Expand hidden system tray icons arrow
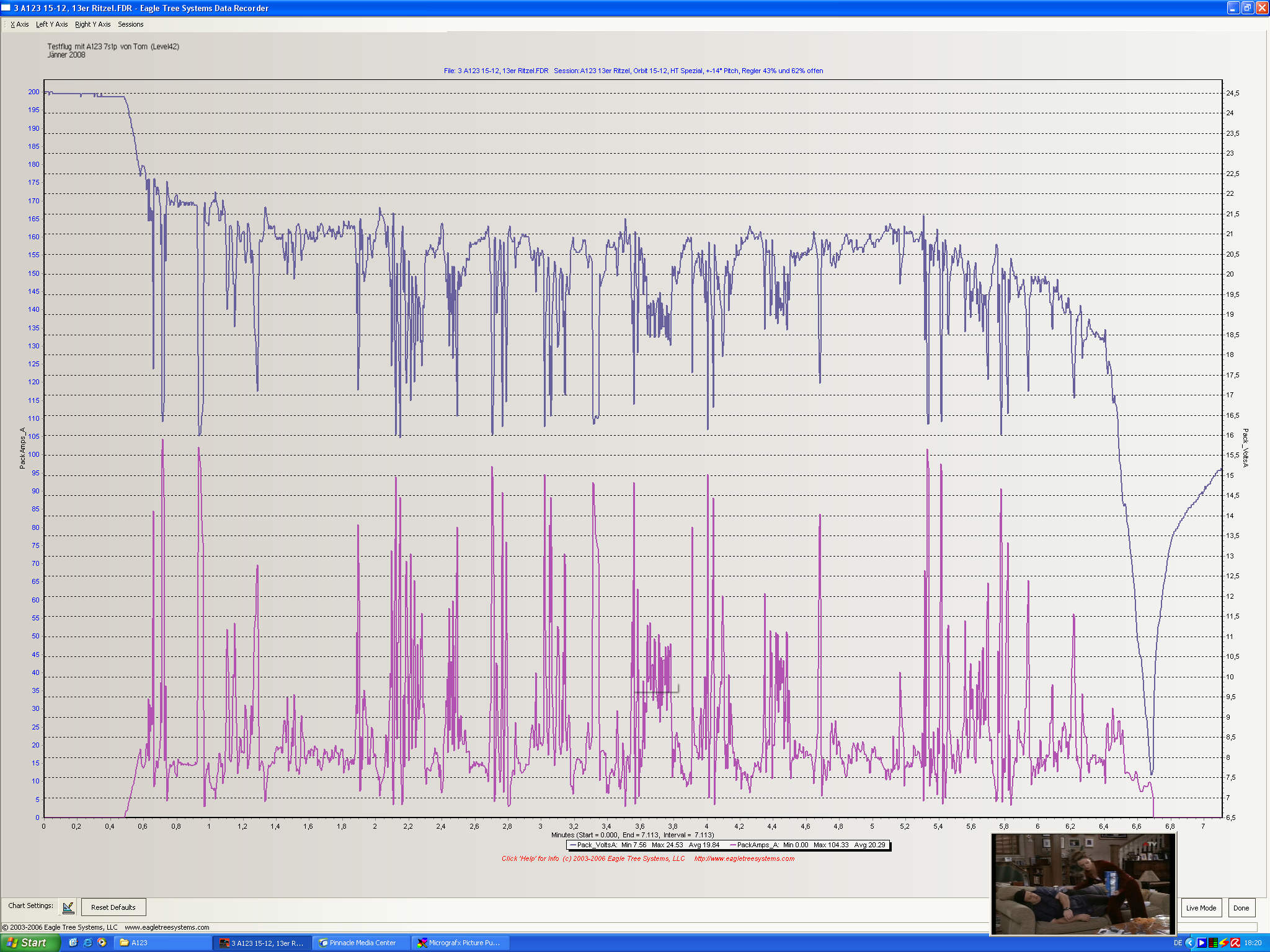Viewport: 1270px width, 952px height. [1189, 943]
